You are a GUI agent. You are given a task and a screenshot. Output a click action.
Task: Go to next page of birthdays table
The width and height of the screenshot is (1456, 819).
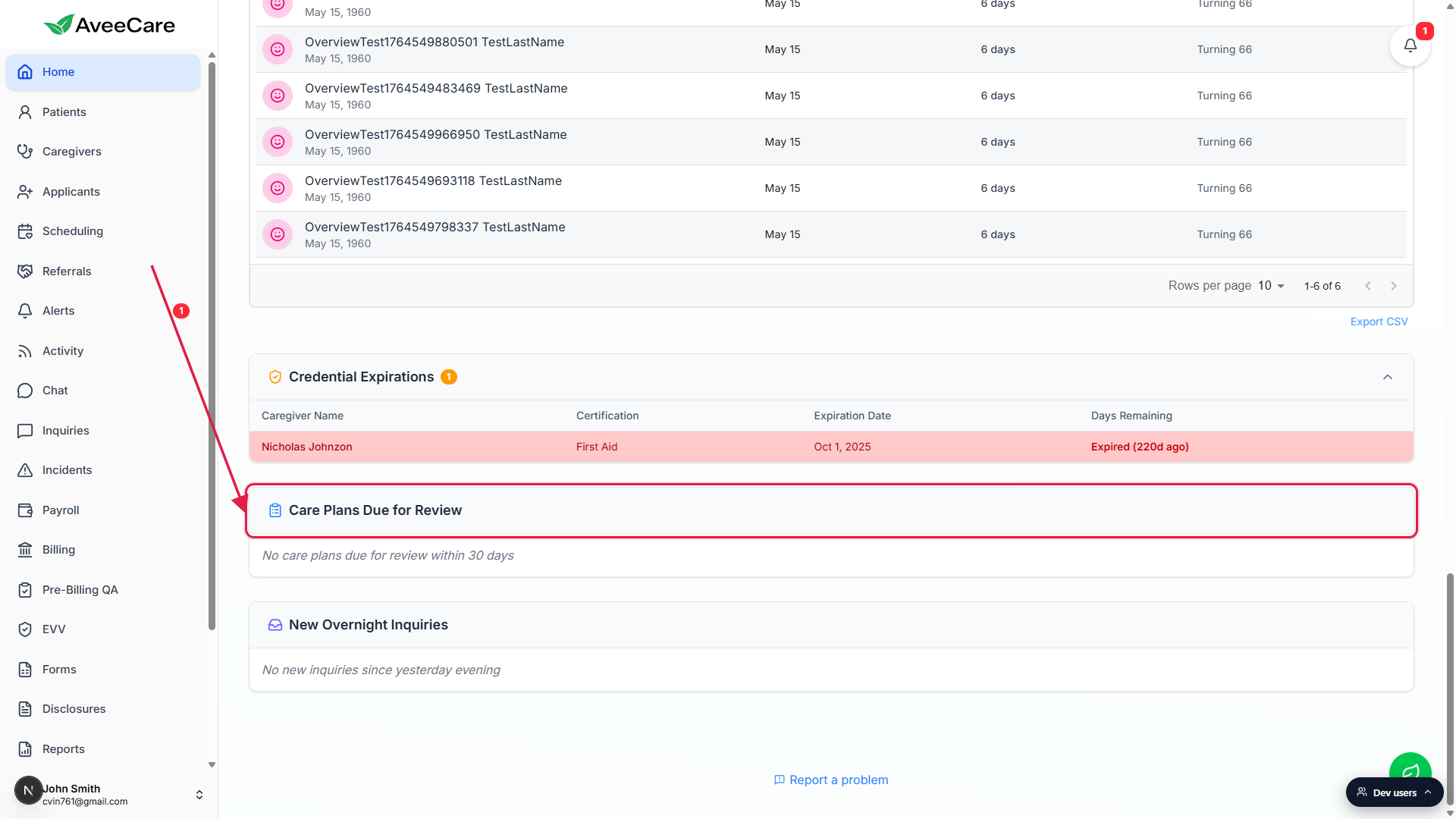point(1394,286)
